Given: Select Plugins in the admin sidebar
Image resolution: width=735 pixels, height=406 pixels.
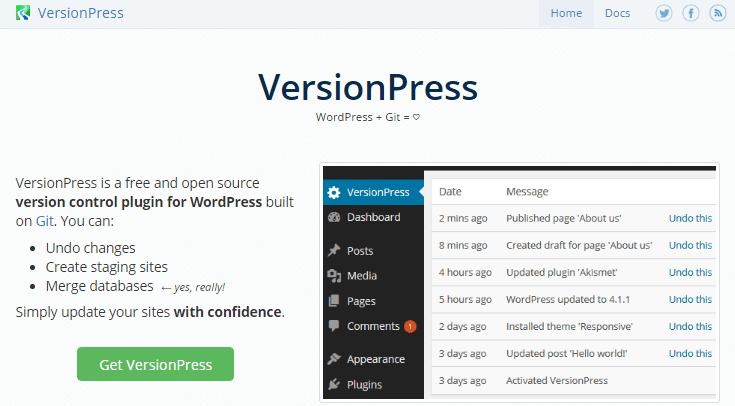Looking at the screenshot, I should pos(374,384).
